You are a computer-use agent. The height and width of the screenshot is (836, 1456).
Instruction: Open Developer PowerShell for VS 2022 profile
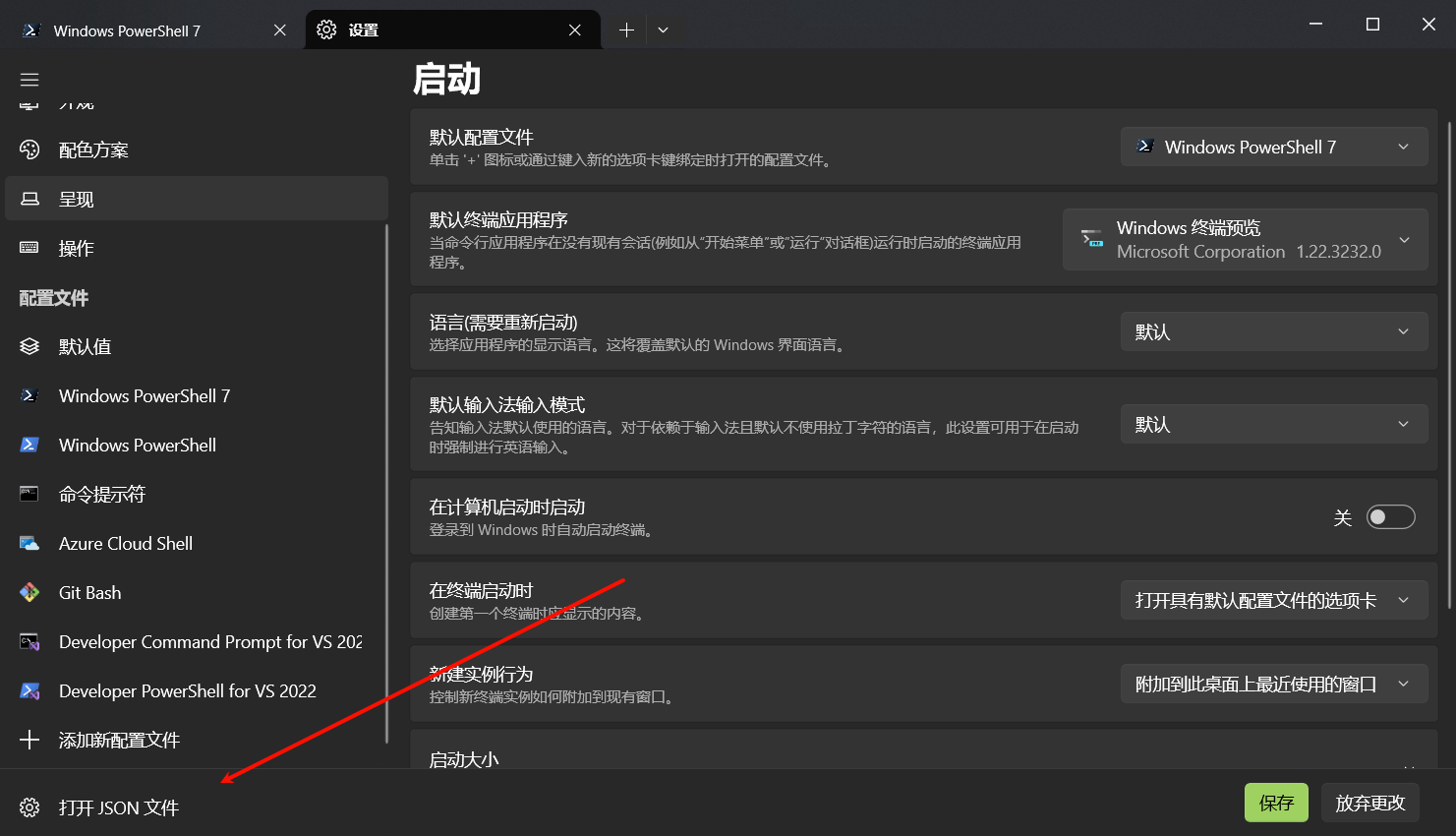[188, 690]
